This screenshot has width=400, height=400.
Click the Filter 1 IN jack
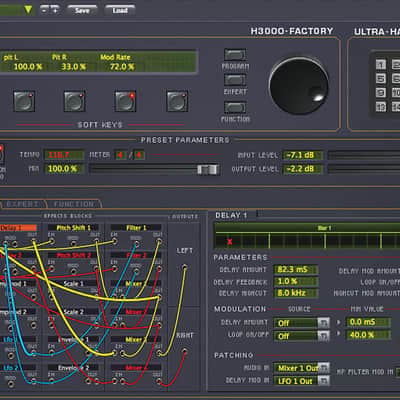(x=114, y=241)
